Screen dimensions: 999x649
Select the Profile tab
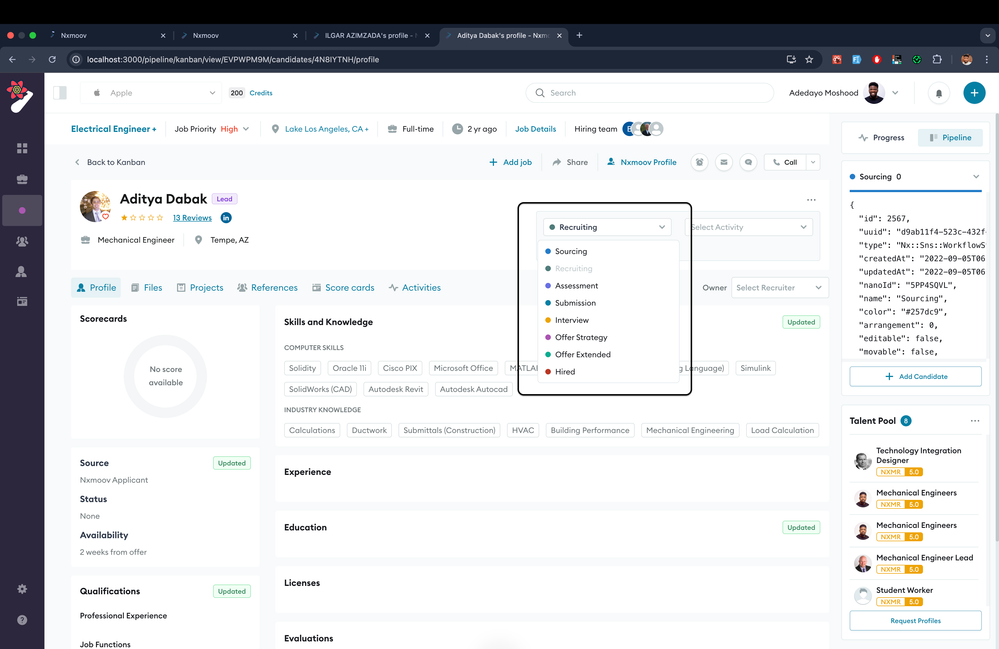[96, 288]
